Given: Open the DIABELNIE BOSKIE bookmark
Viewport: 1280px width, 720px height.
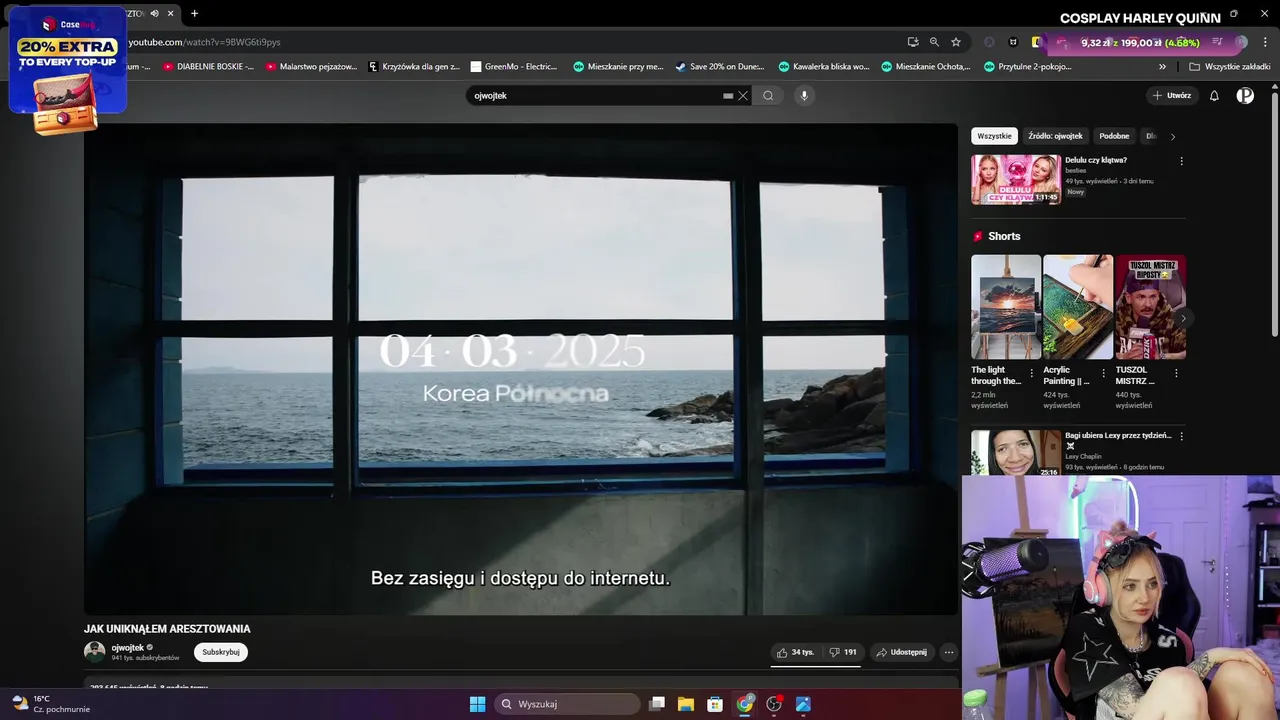Looking at the screenshot, I should (x=208, y=67).
